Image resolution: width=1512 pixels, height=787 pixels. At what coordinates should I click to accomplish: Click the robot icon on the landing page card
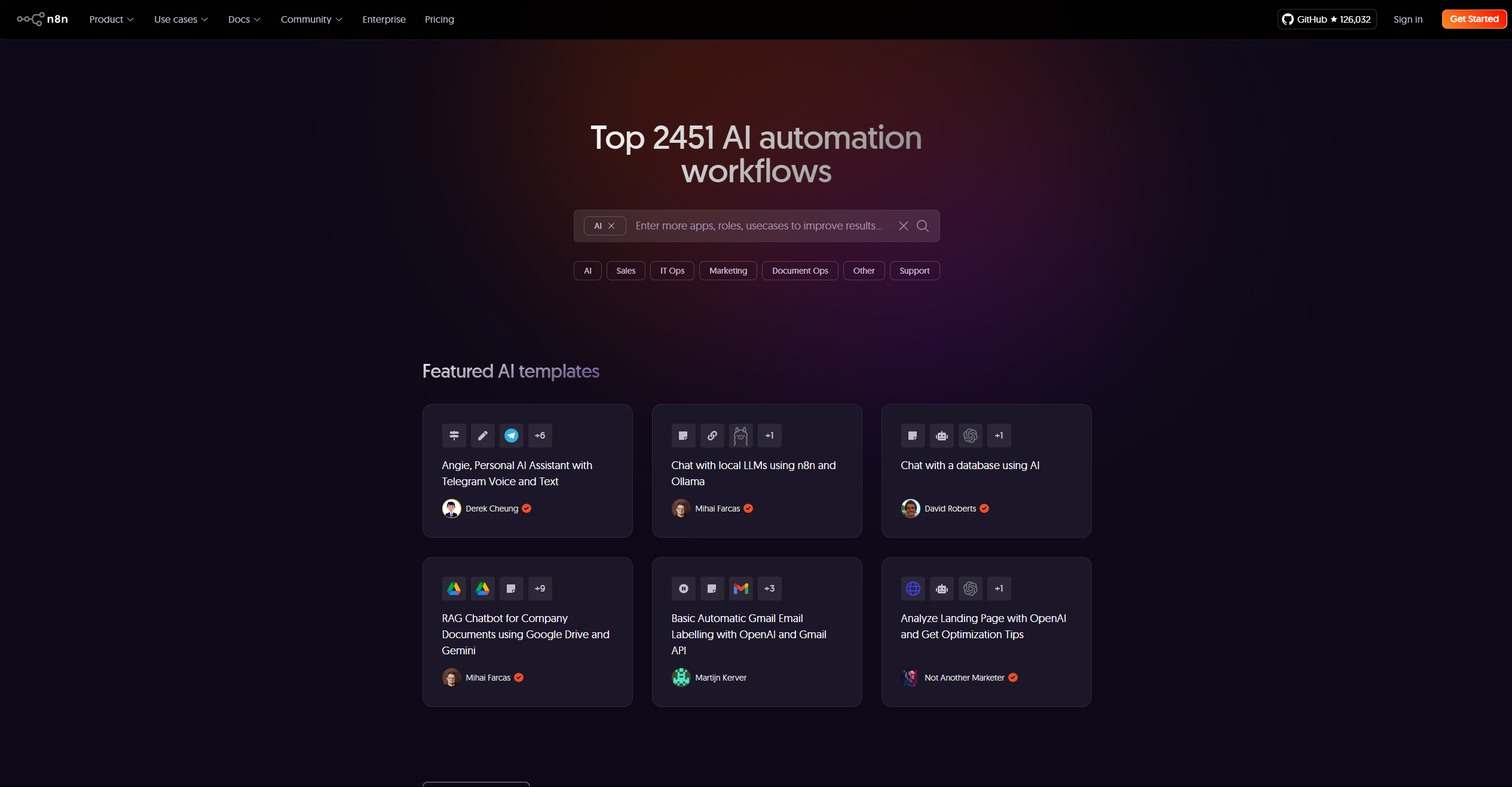pyautogui.click(x=942, y=589)
